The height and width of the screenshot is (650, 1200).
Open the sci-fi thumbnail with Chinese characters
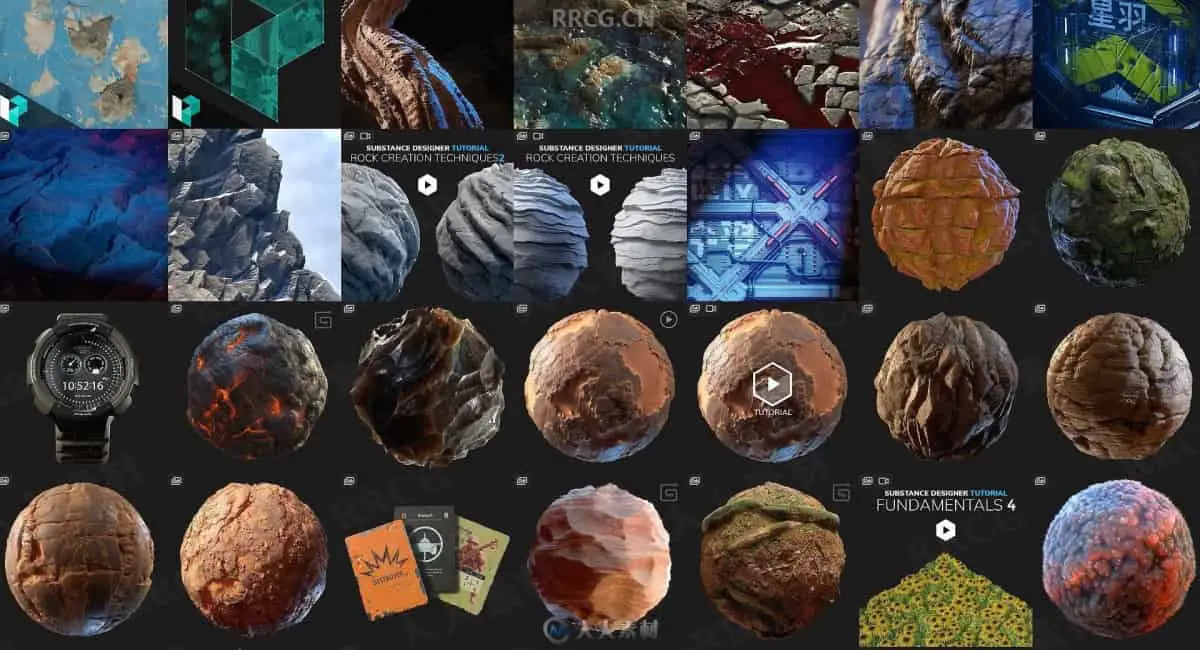1117,64
